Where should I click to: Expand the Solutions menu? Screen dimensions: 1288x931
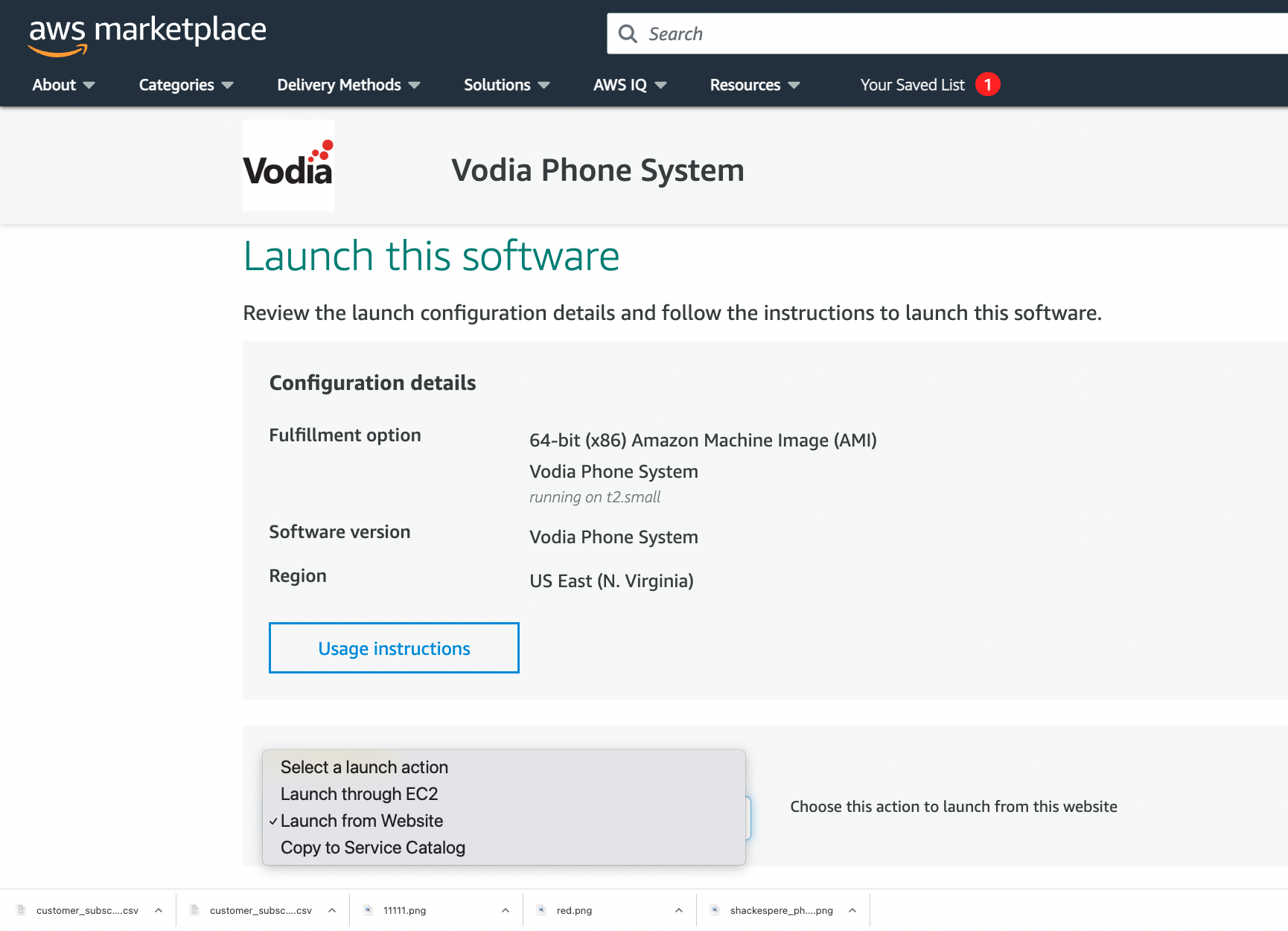506,85
